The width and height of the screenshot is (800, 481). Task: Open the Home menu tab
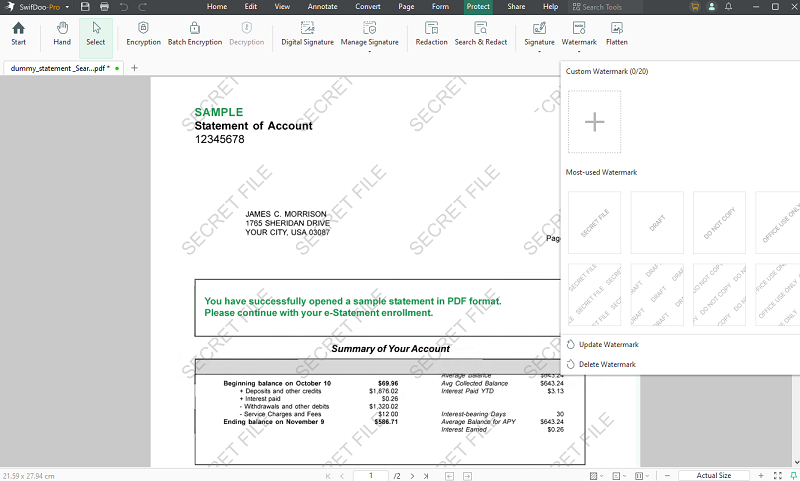[217, 7]
